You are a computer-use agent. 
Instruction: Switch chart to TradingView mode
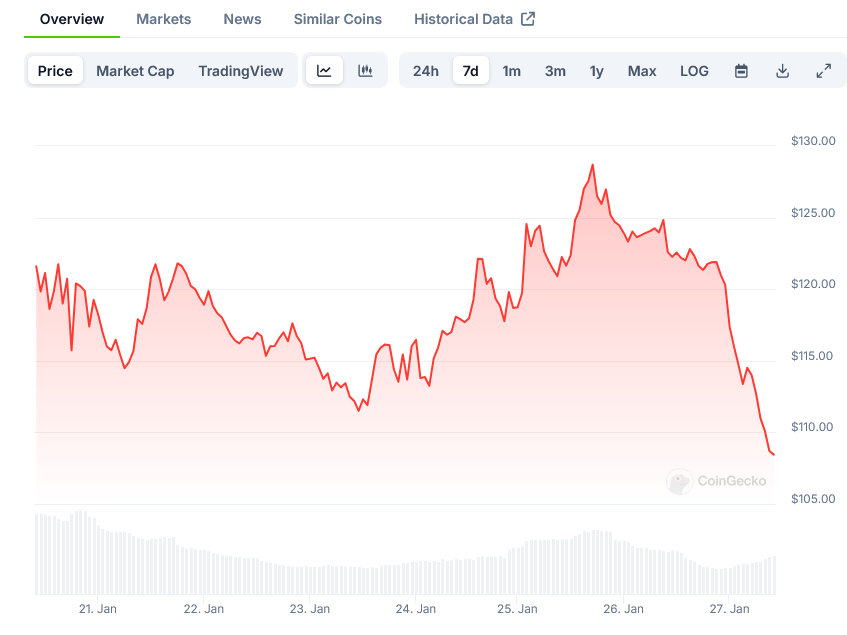pos(240,71)
